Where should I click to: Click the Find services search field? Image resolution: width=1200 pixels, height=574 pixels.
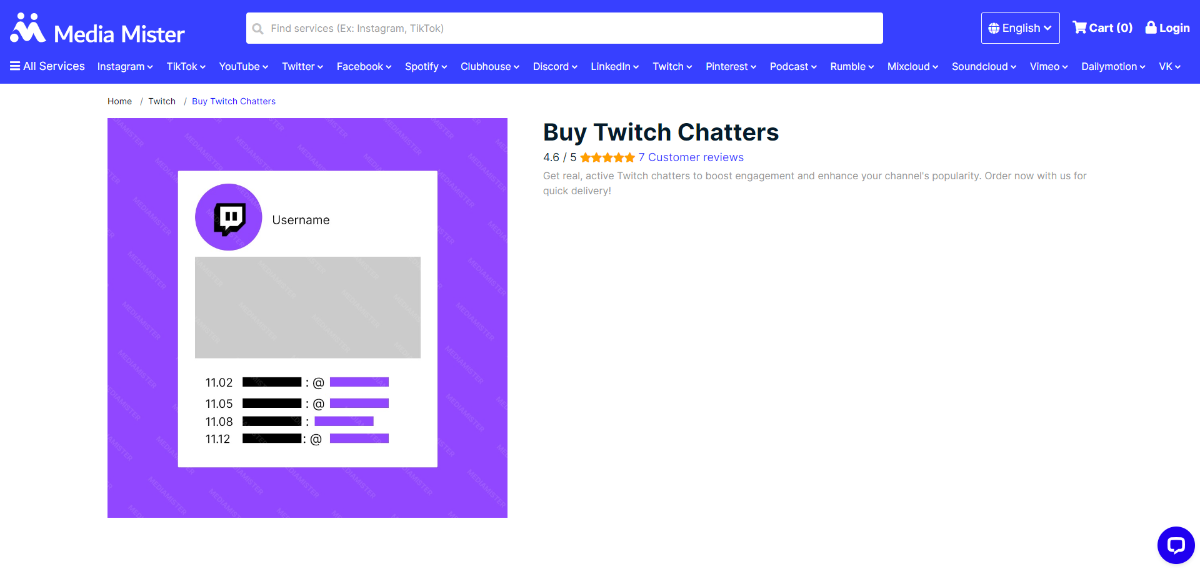coord(564,28)
